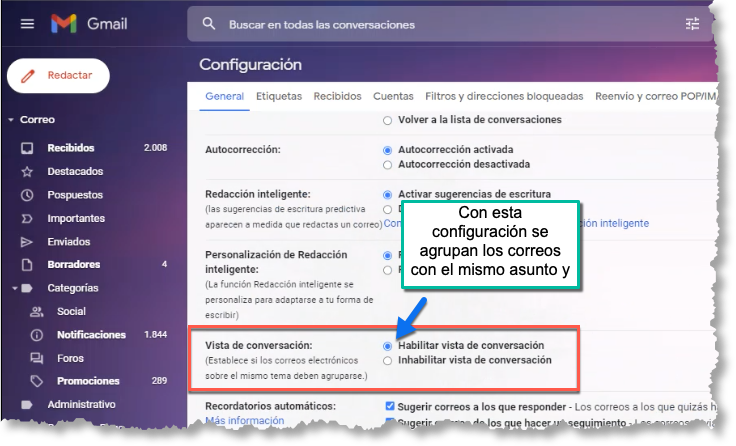Screen dimensions: 736x446
Task: Click the Redactar compose button
Action: point(58,76)
